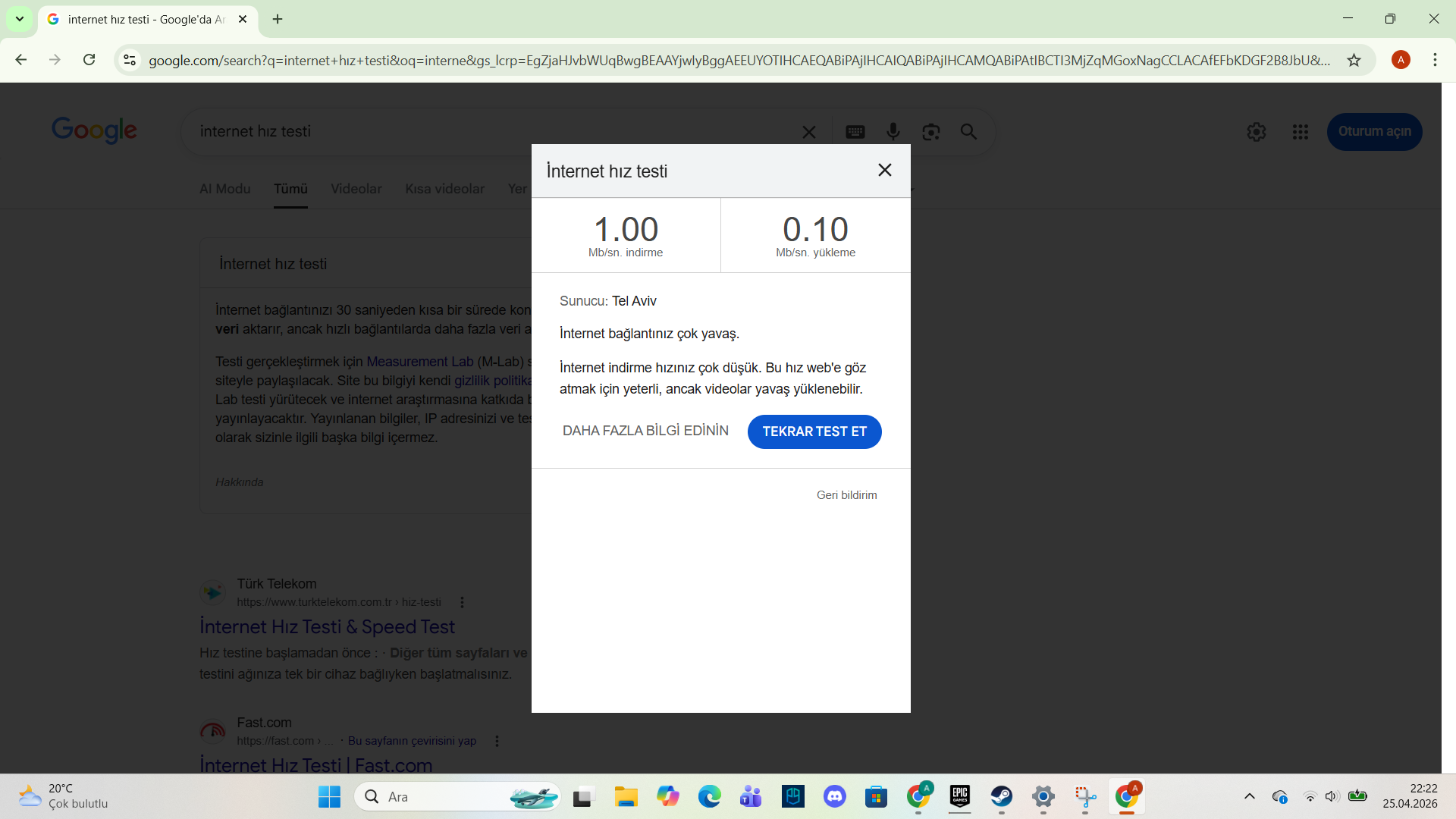The width and height of the screenshot is (1456, 819).
Task: Open İnternet Hız Testi & Speed Test result
Action: click(327, 627)
